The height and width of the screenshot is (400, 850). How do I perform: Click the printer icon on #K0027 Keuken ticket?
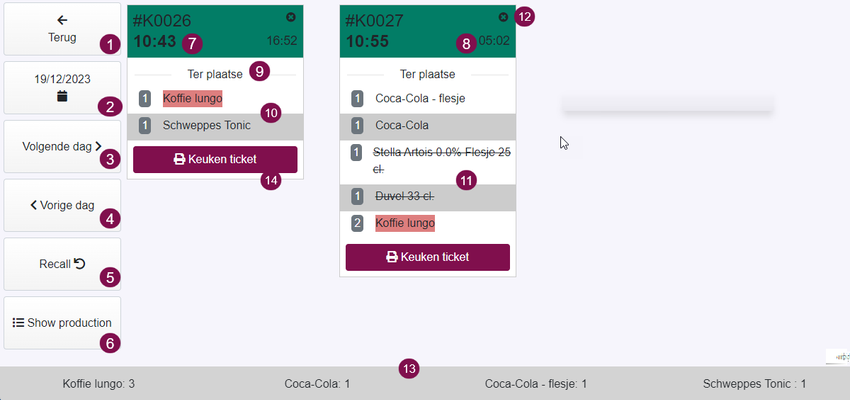tap(392, 257)
